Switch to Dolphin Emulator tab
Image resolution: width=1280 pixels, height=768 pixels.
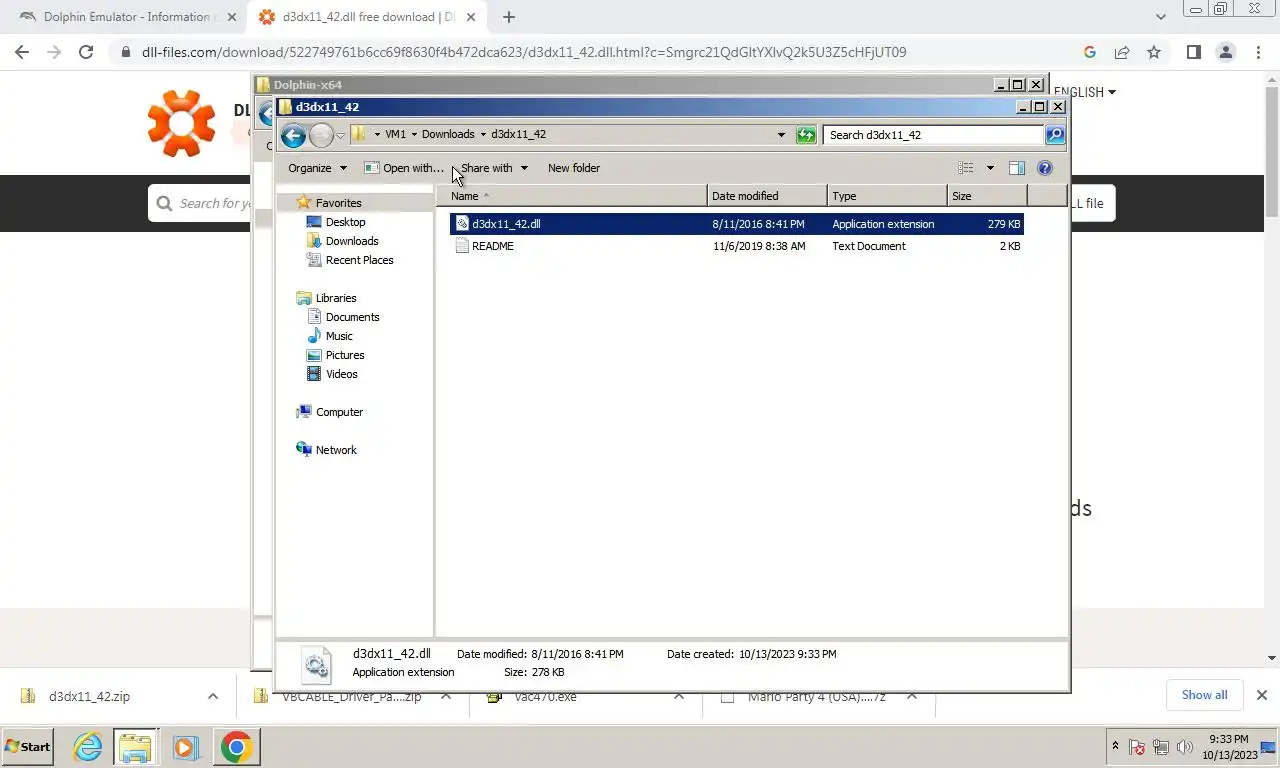(126, 17)
